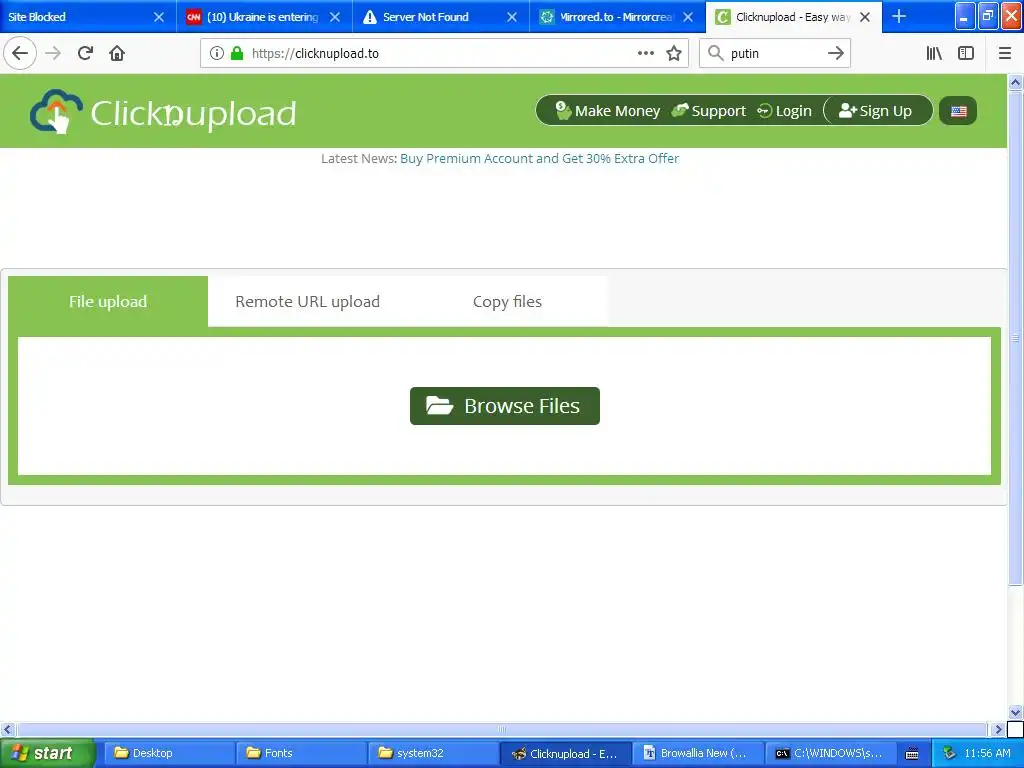The width and height of the screenshot is (1024, 768).
Task: Click the on-screen keyboard tray icon
Action: 912,754
